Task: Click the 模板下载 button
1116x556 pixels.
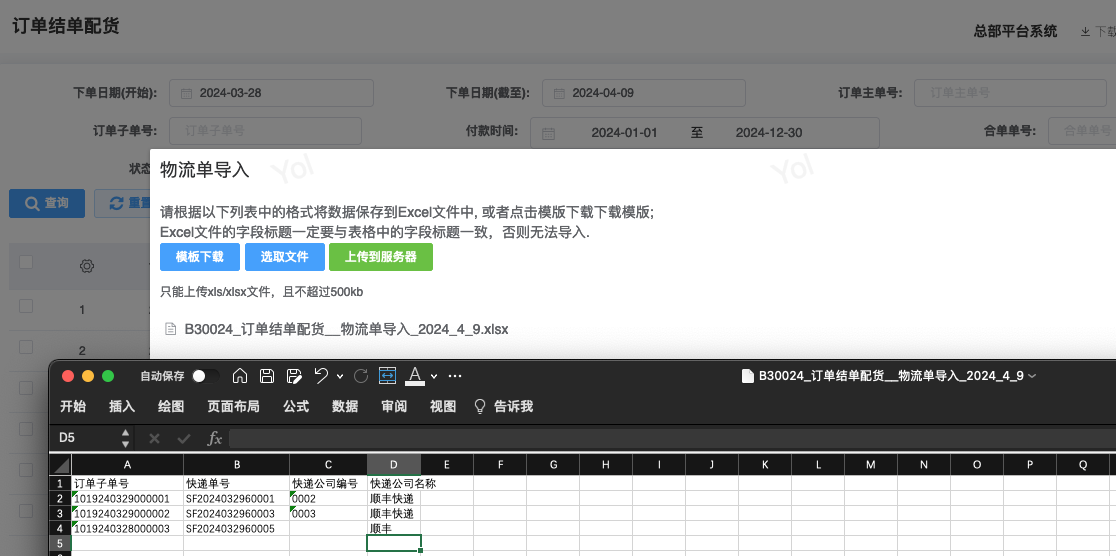Action: 199,257
